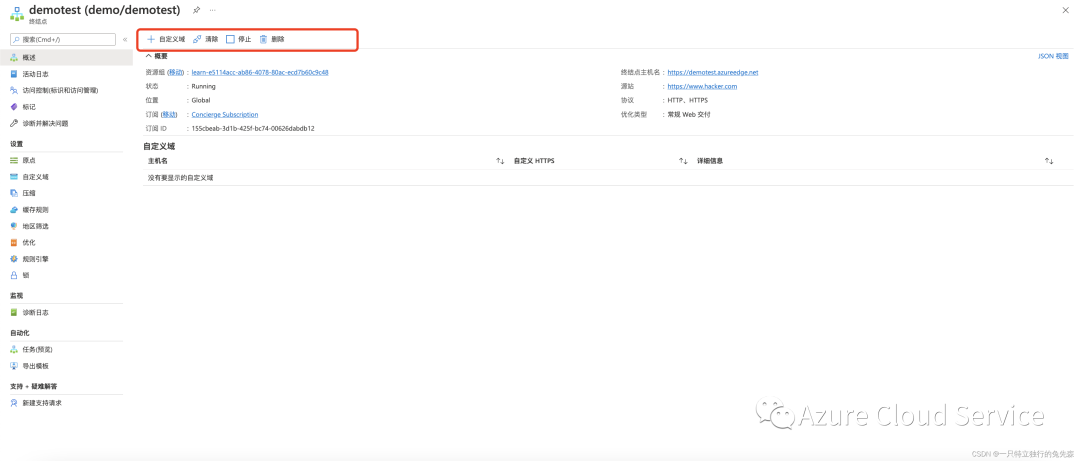Click the 自定义 HTTPS column header
The image size is (1080, 461).
[x=534, y=161]
